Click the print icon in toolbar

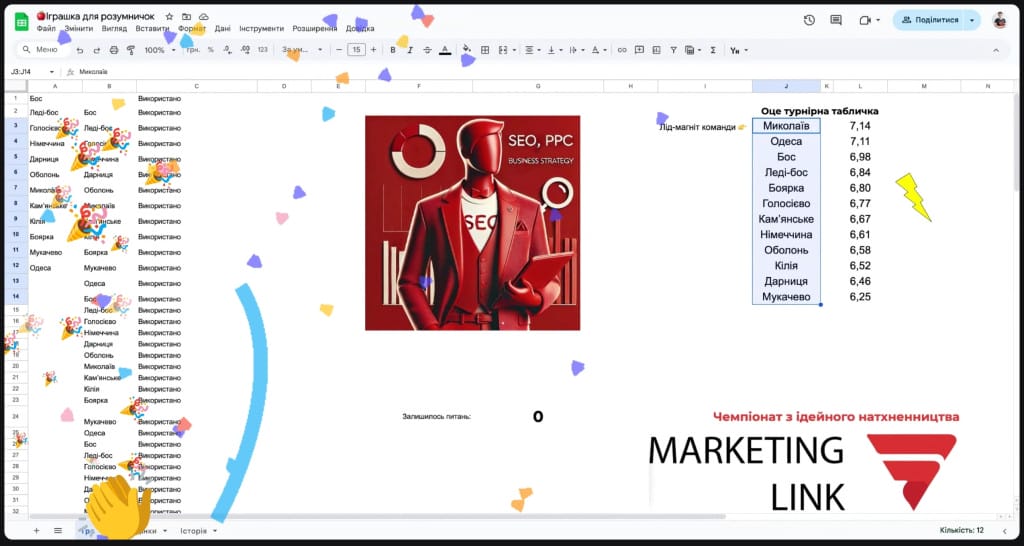[114, 50]
